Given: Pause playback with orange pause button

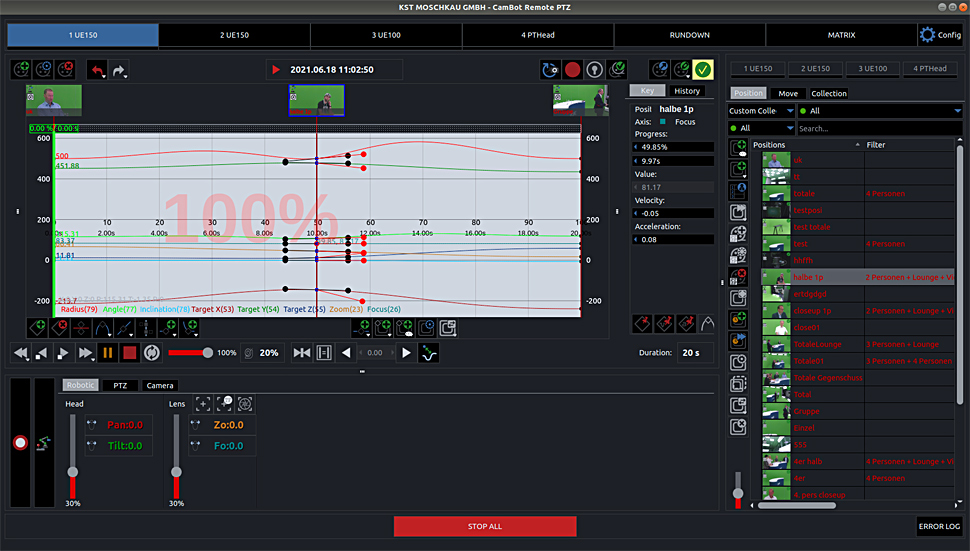Looking at the screenshot, I should (x=108, y=352).
